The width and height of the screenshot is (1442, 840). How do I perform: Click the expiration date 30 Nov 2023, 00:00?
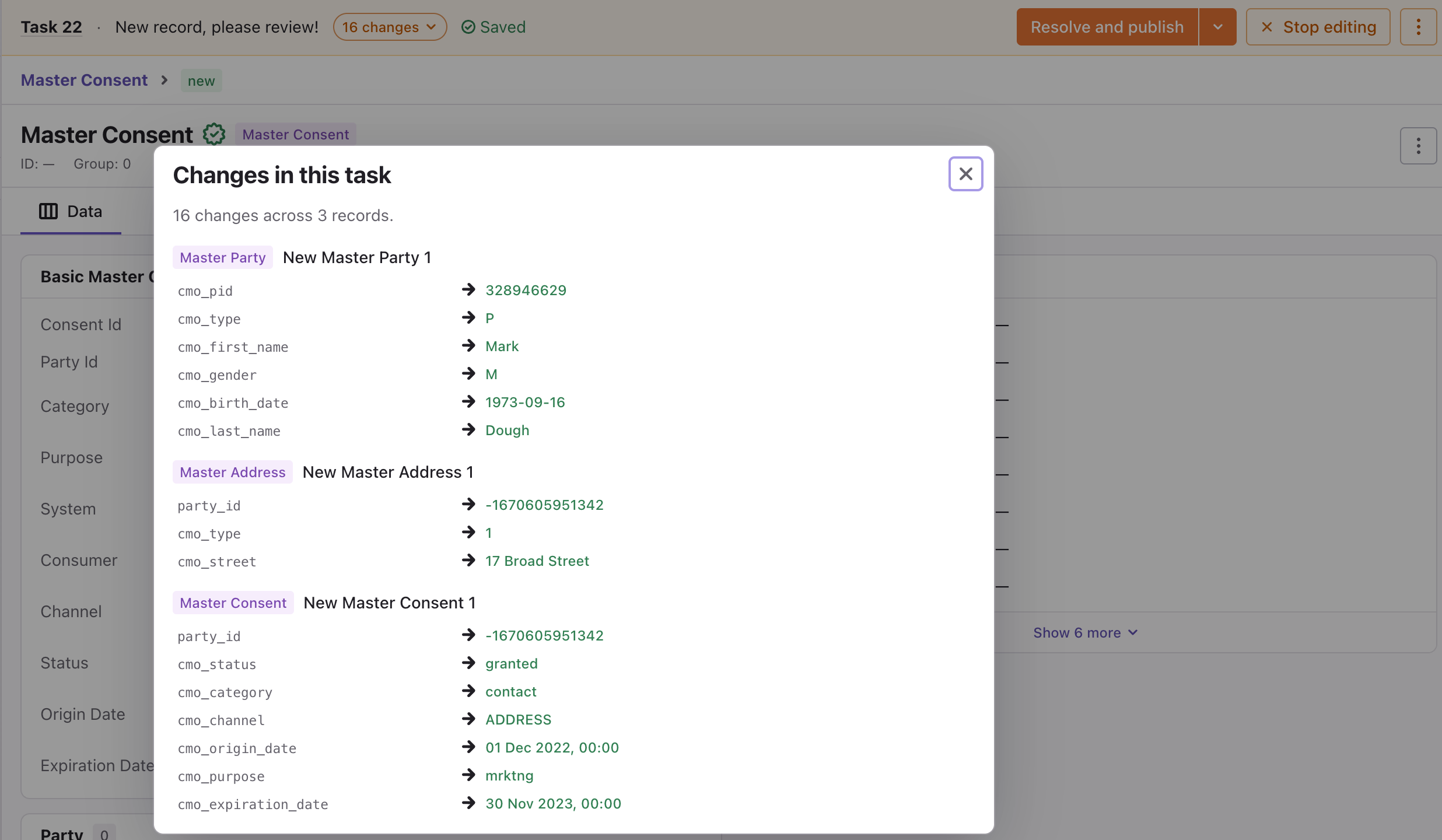click(553, 803)
